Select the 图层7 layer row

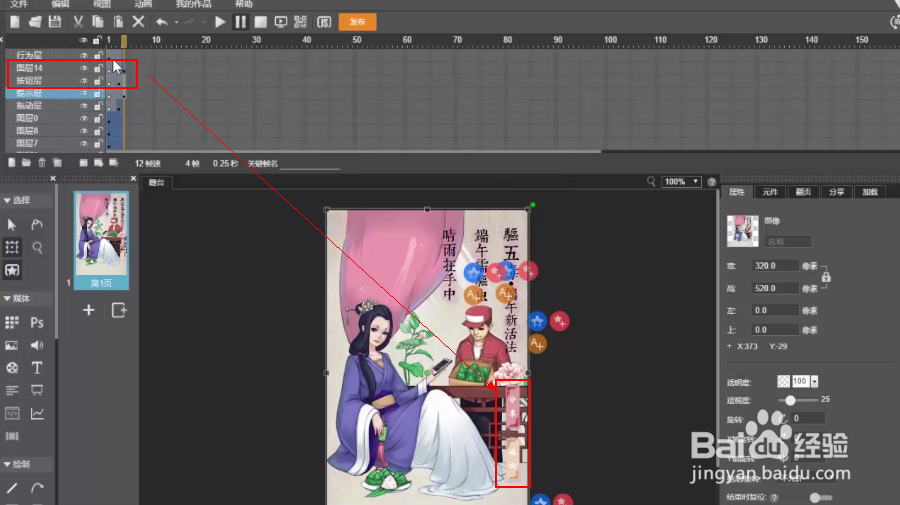tap(55, 143)
